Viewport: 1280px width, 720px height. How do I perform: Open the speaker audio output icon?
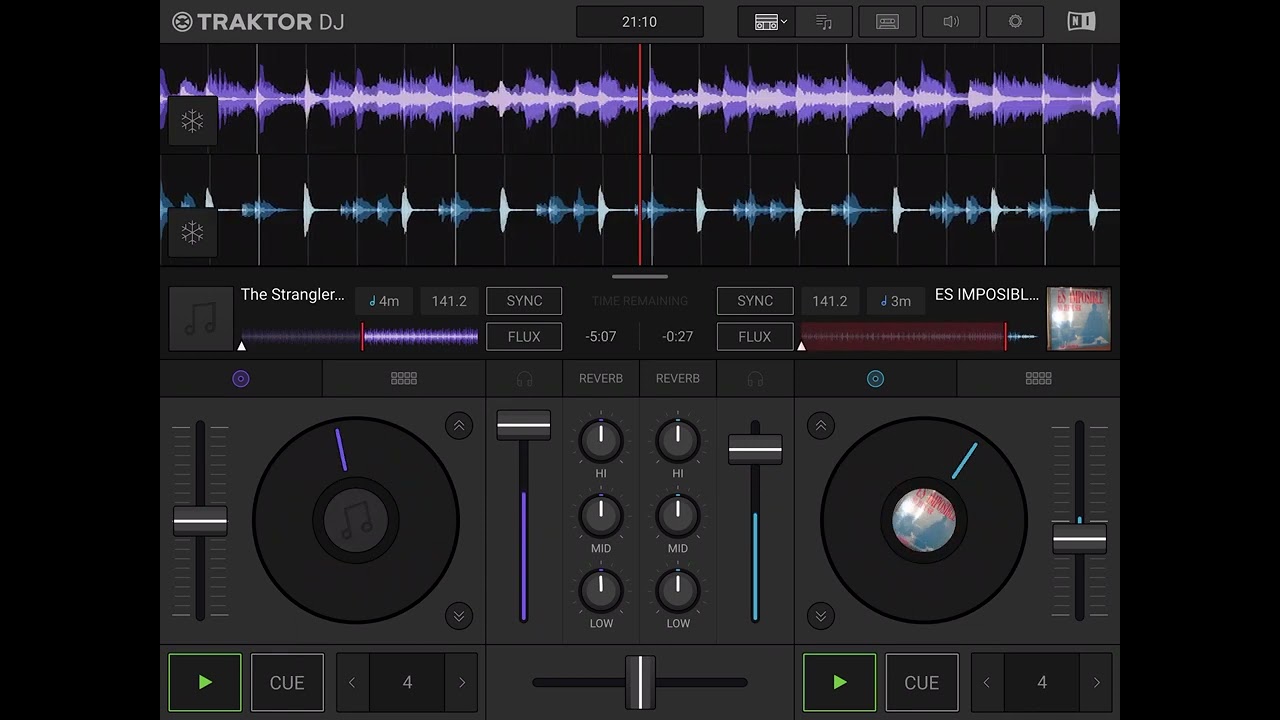click(951, 22)
